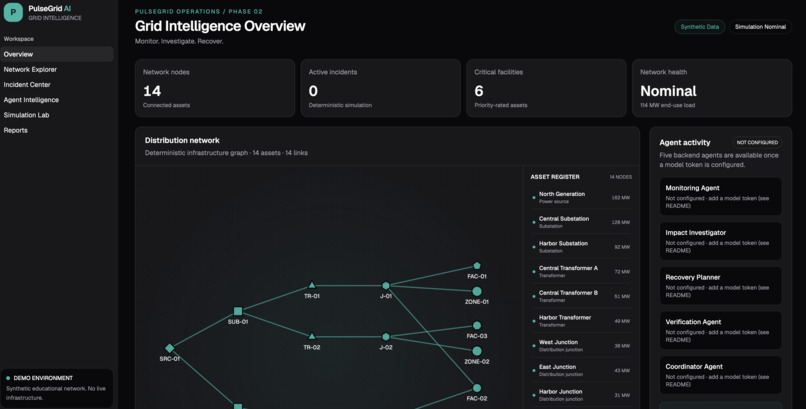Screen dimensions: 806x409
Task: Click the Network health Nominal card
Action: pyautogui.click(x=712, y=88)
